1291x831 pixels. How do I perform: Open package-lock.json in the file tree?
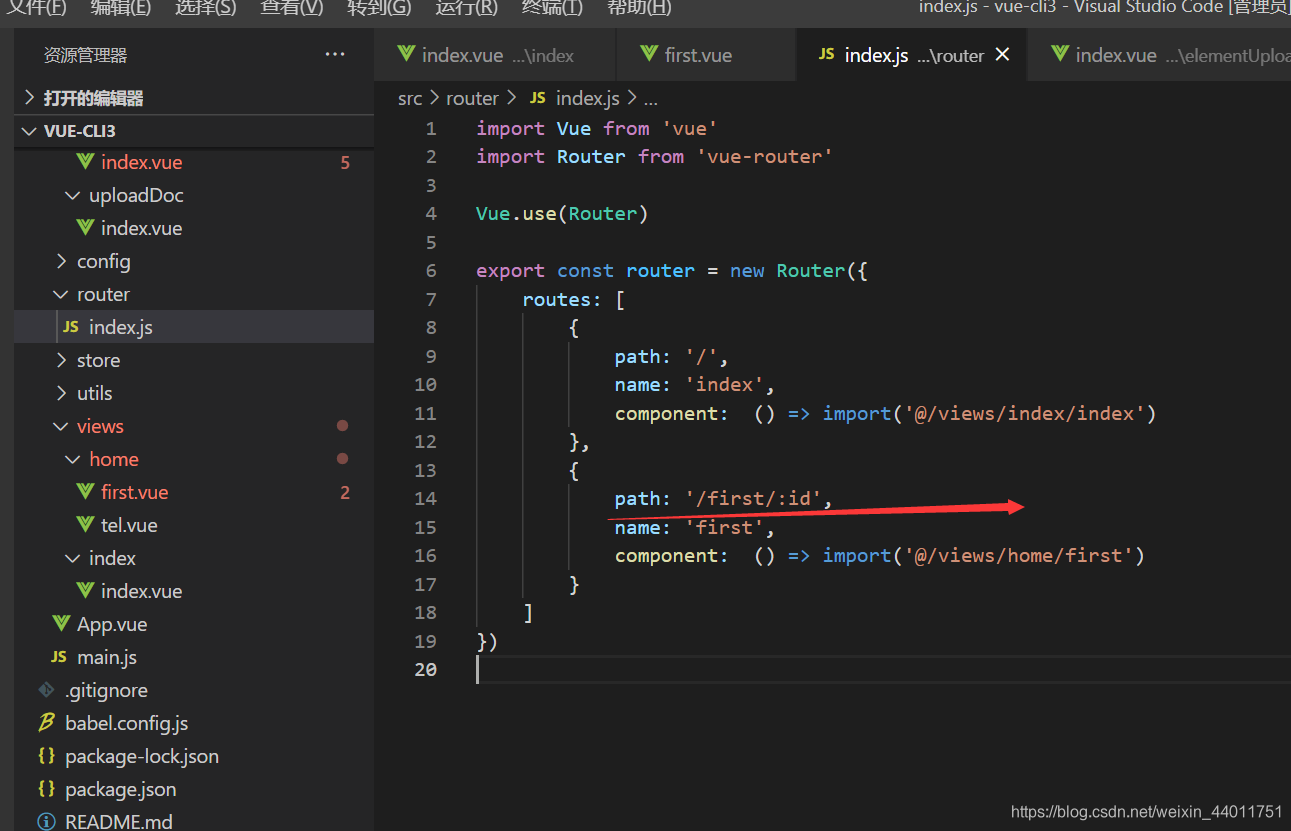(x=142, y=756)
